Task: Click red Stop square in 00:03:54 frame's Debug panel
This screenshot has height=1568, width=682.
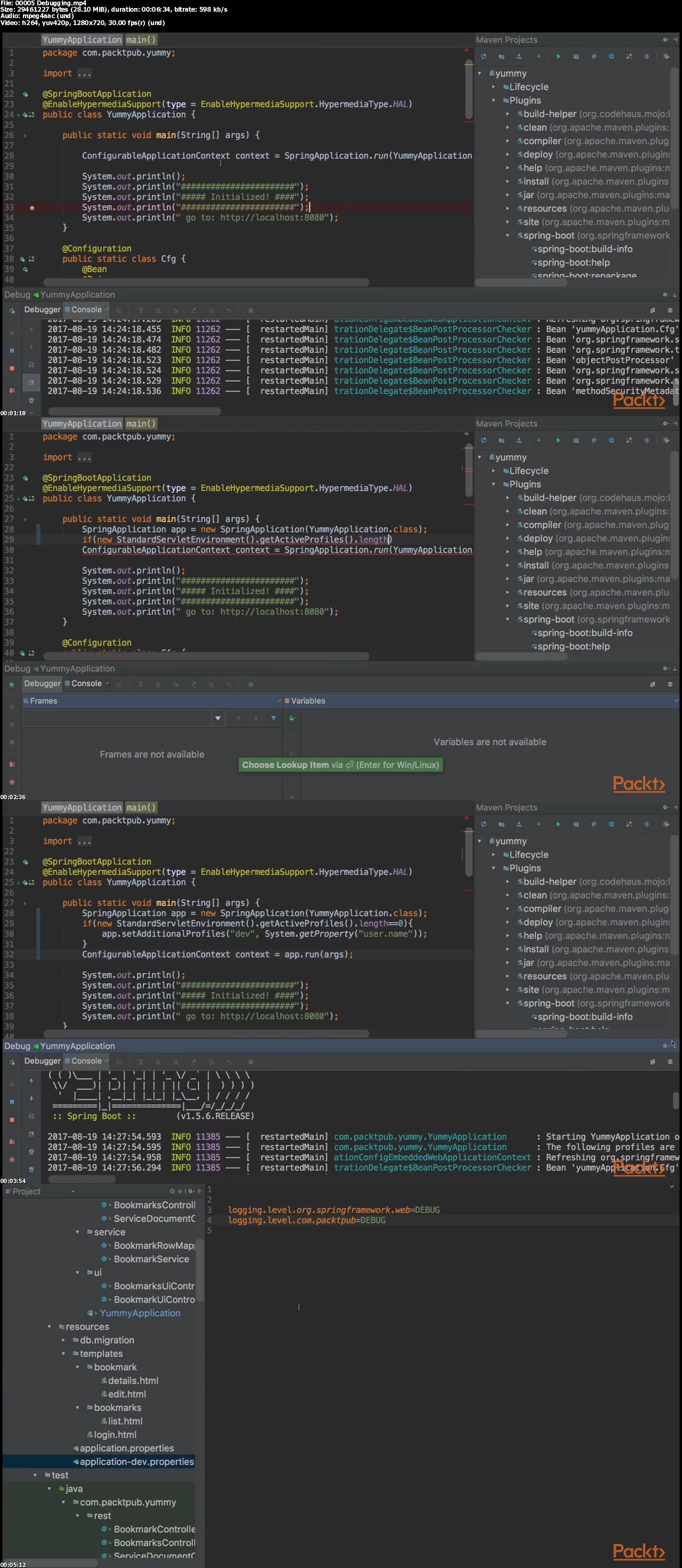Action: coord(12,1120)
